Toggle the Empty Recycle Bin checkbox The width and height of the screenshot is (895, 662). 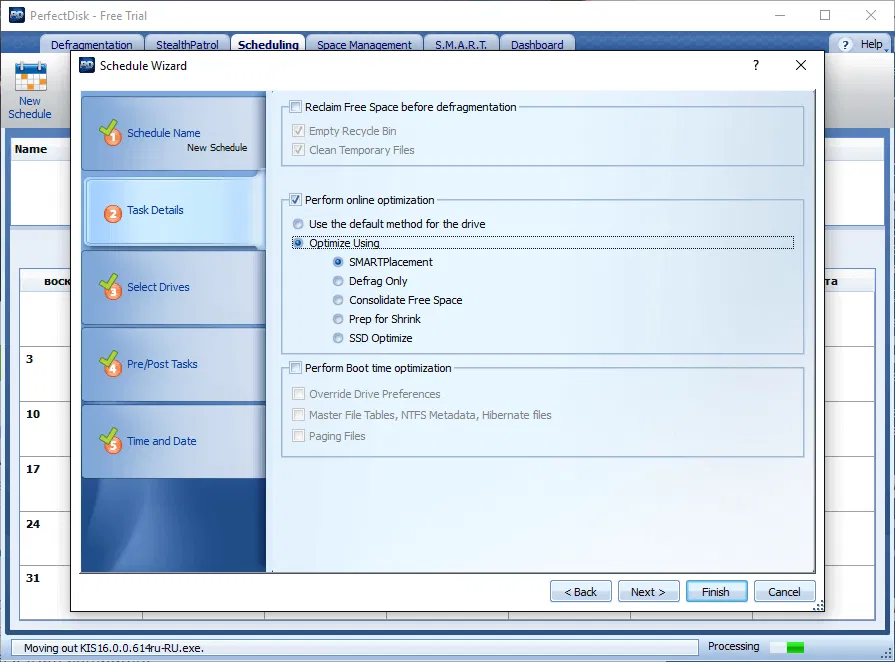[298, 131]
